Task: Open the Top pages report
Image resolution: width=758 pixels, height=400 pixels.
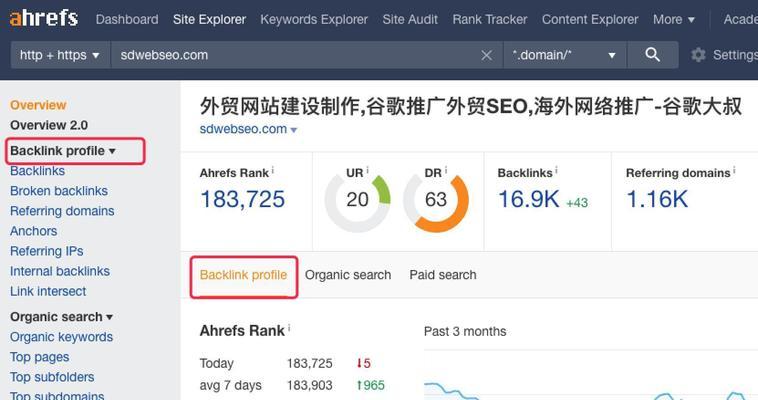Action: click(x=40, y=357)
